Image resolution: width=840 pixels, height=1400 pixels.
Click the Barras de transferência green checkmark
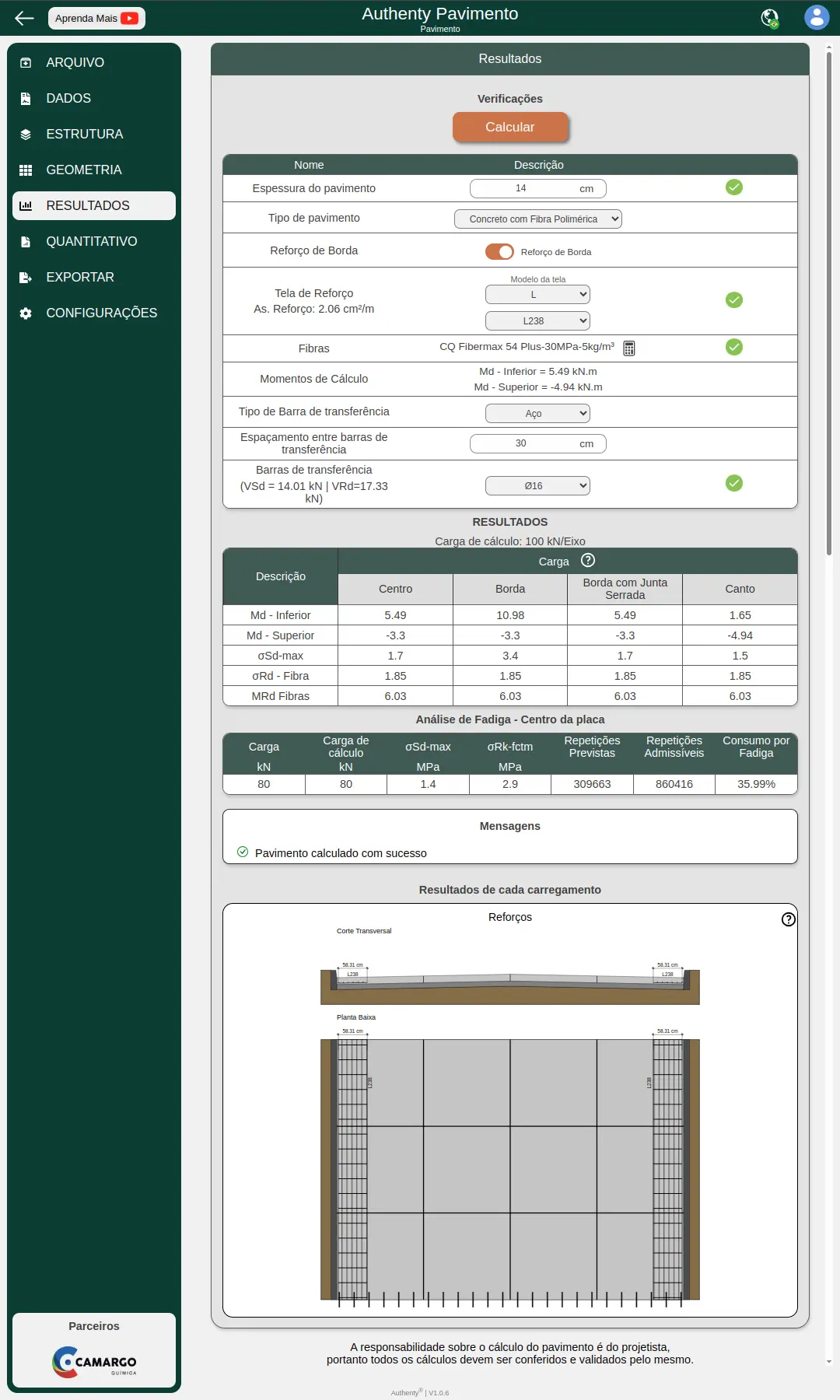[x=734, y=483]
